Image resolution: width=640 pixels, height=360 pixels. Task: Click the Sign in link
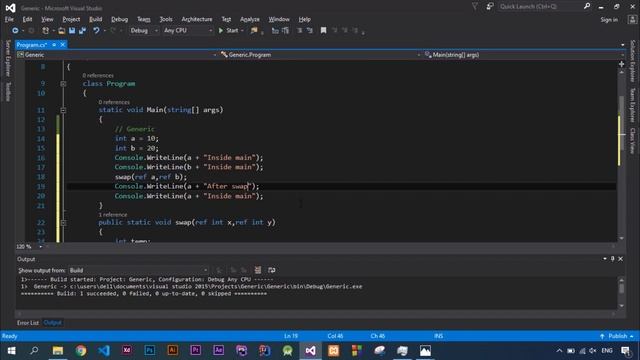pos(609,20)
